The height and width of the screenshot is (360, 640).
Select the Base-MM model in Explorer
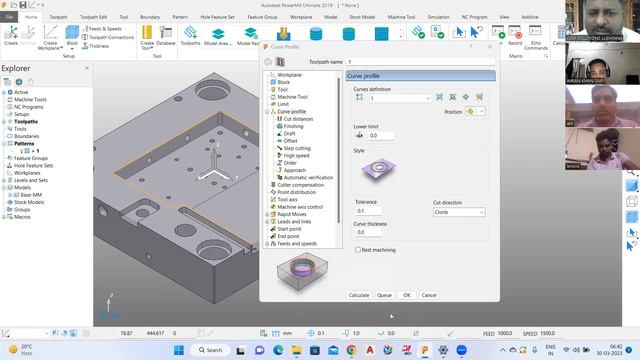(31, 195)
